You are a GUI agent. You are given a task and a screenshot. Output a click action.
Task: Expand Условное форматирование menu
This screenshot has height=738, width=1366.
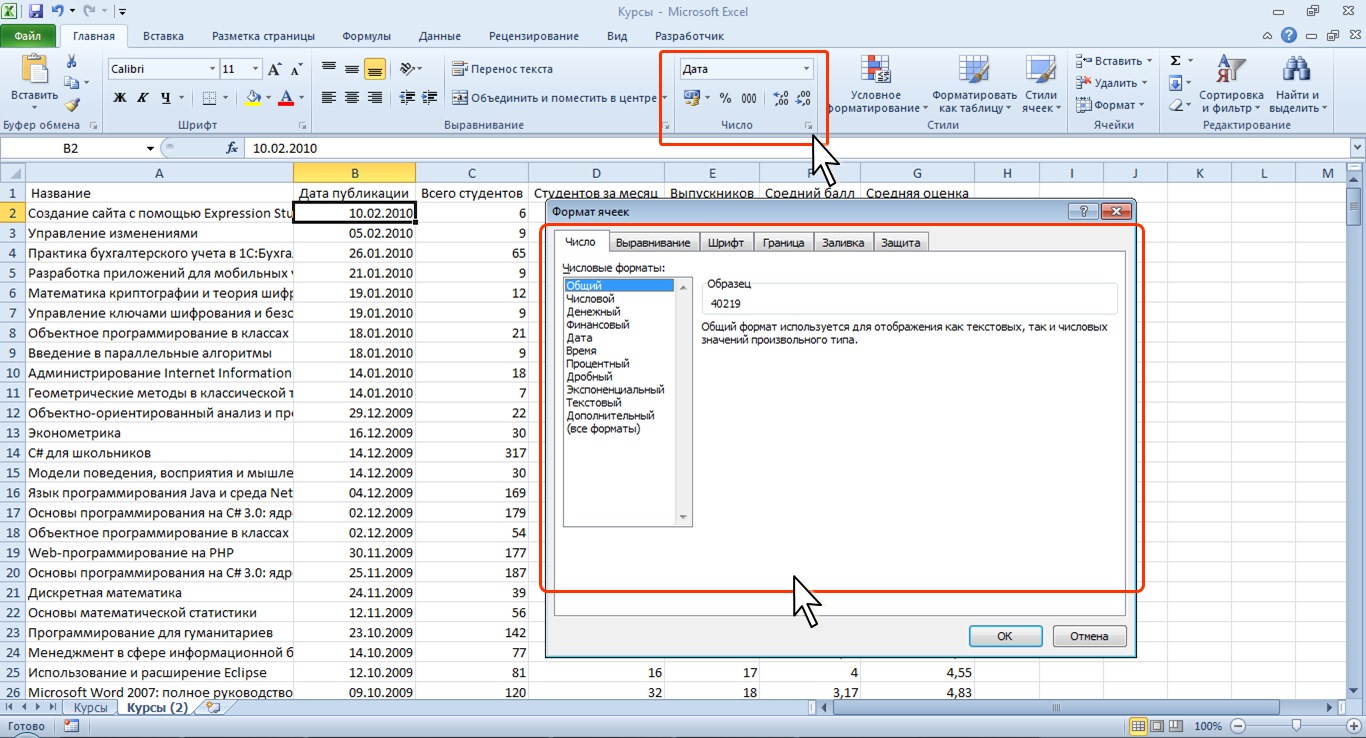coord(879,84)
